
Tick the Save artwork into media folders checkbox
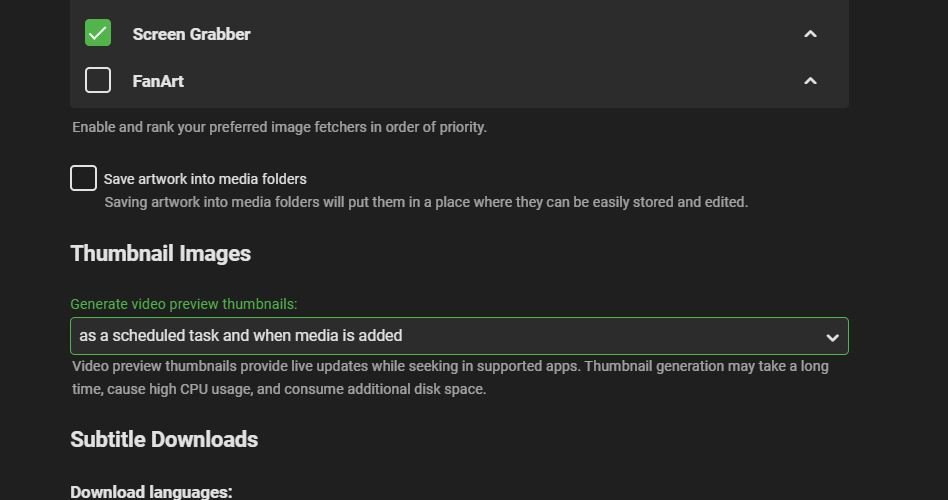coord(83,178)
